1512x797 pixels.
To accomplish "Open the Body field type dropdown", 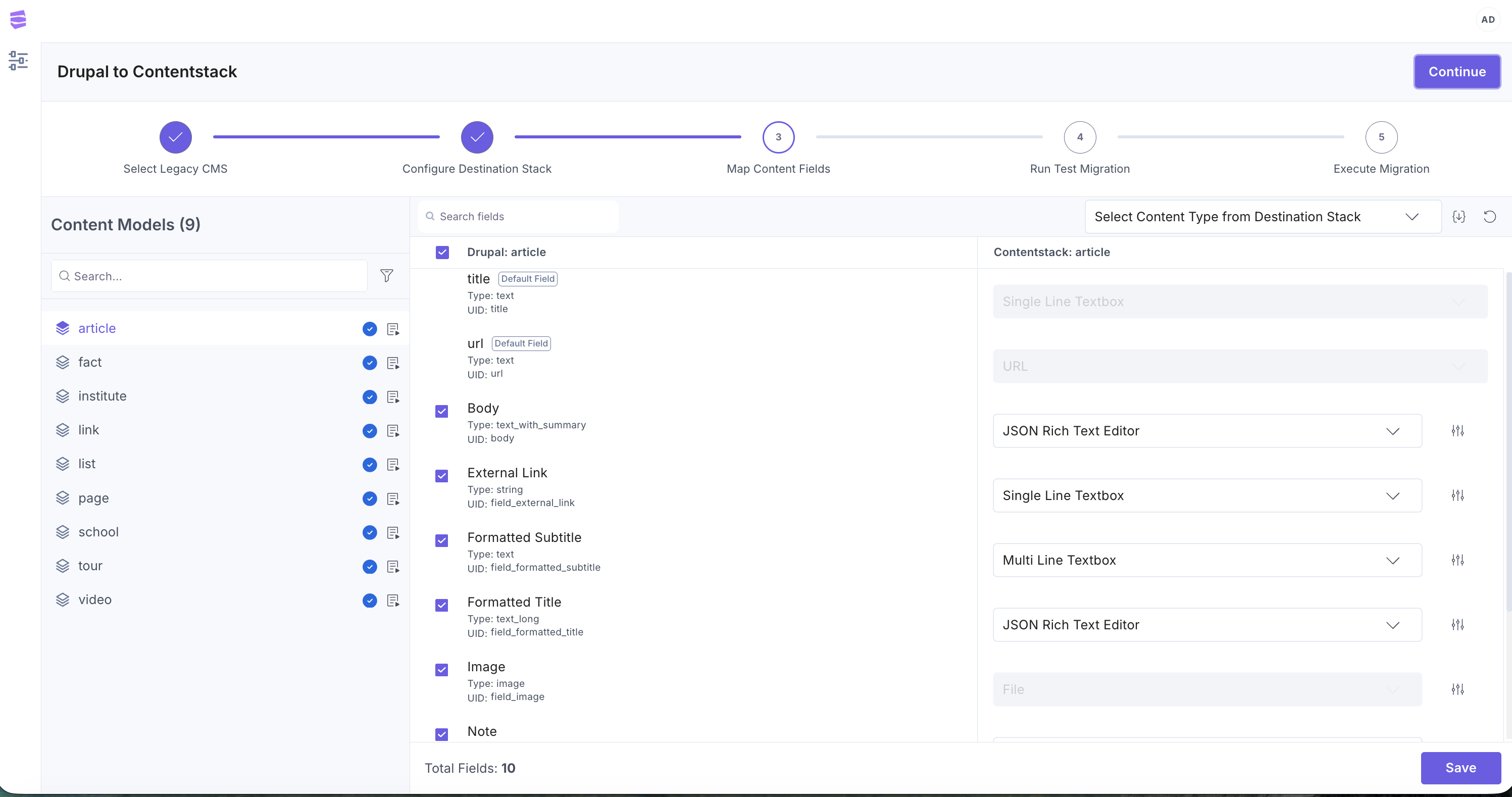I will pyautogui.click(x=1207, y=431).
